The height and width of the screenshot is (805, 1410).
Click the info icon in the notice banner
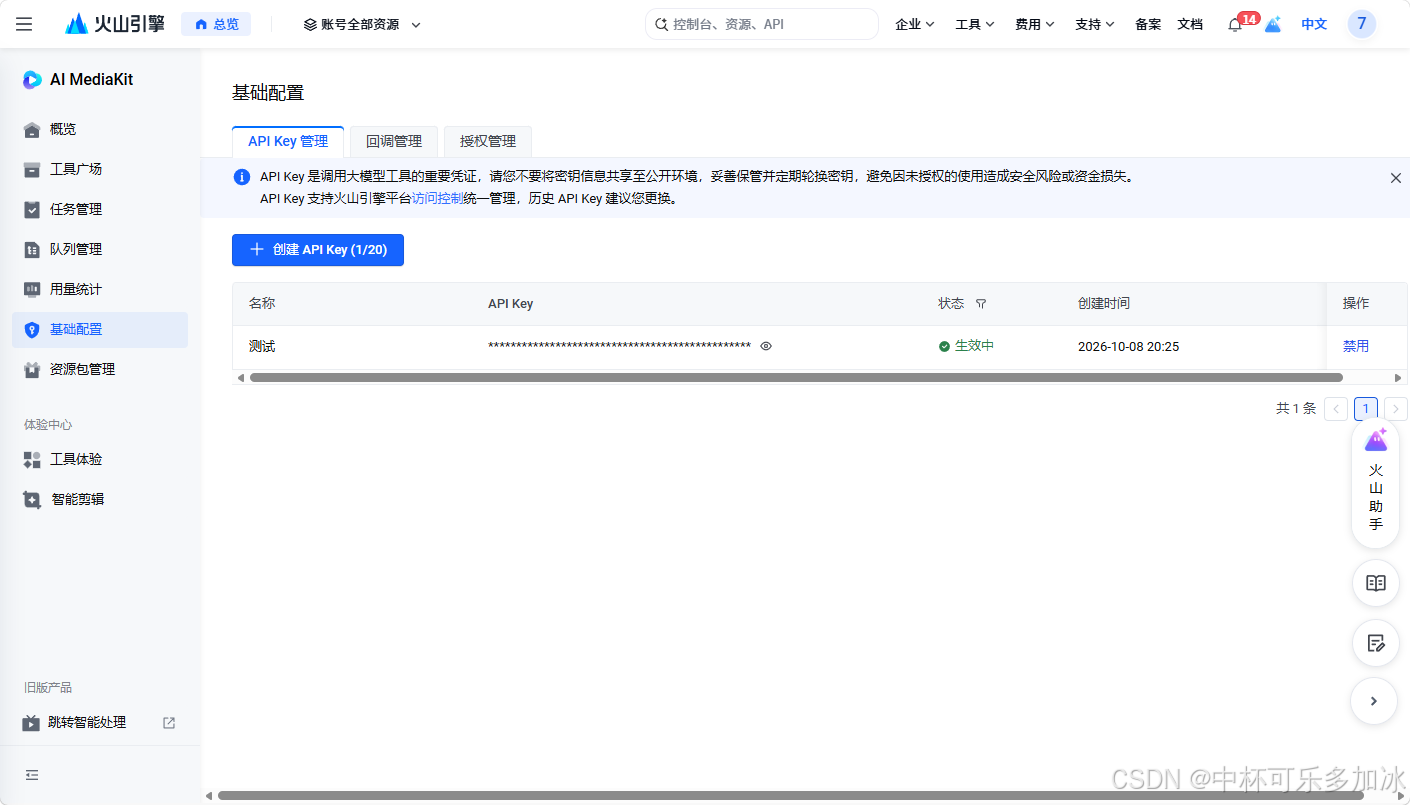point(242,177)
